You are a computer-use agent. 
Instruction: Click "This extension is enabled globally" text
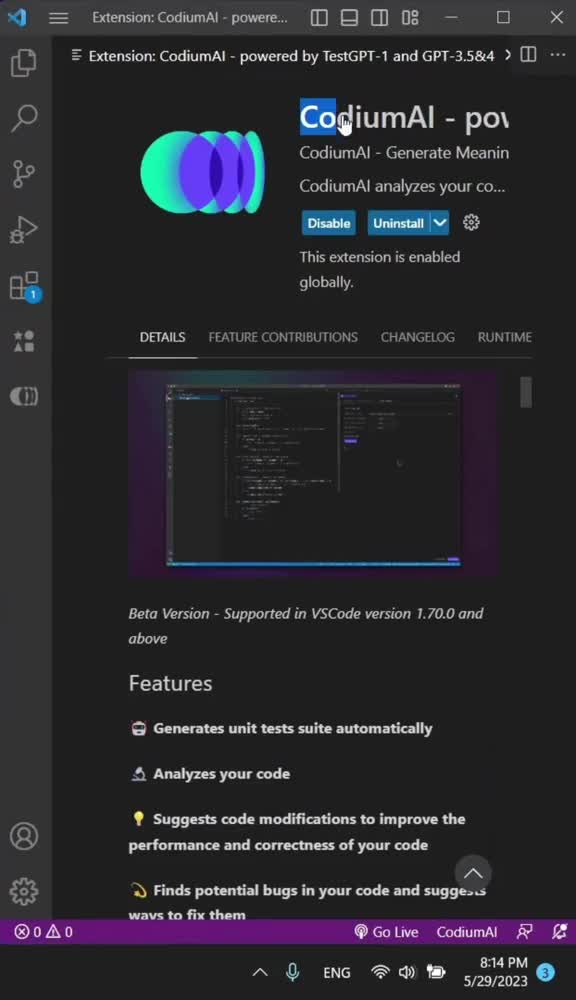380,269
